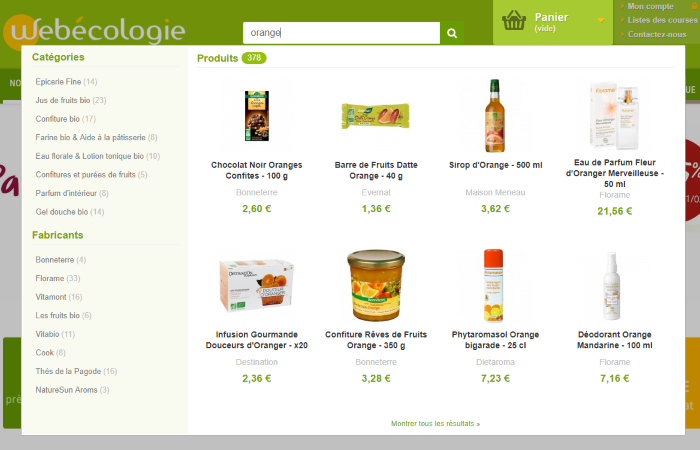
Task: Click Destination brand text
Action: [x=257, y=362]
